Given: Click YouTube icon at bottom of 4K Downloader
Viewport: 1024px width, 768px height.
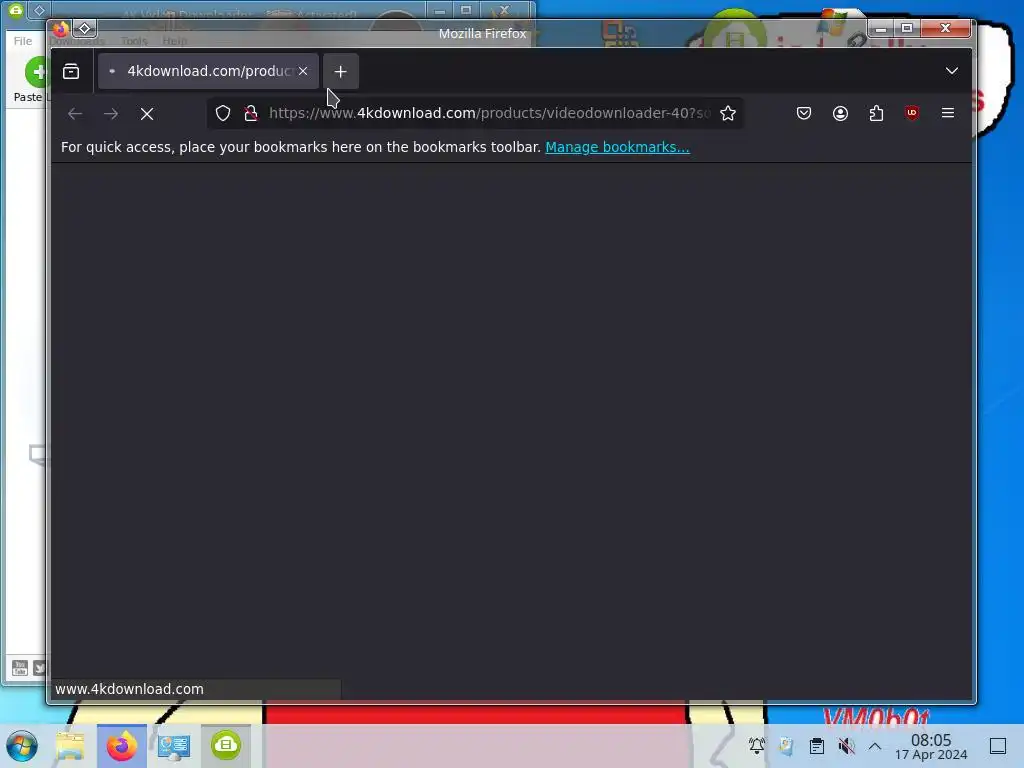Looking at the screenshot, I should (20, 667).
